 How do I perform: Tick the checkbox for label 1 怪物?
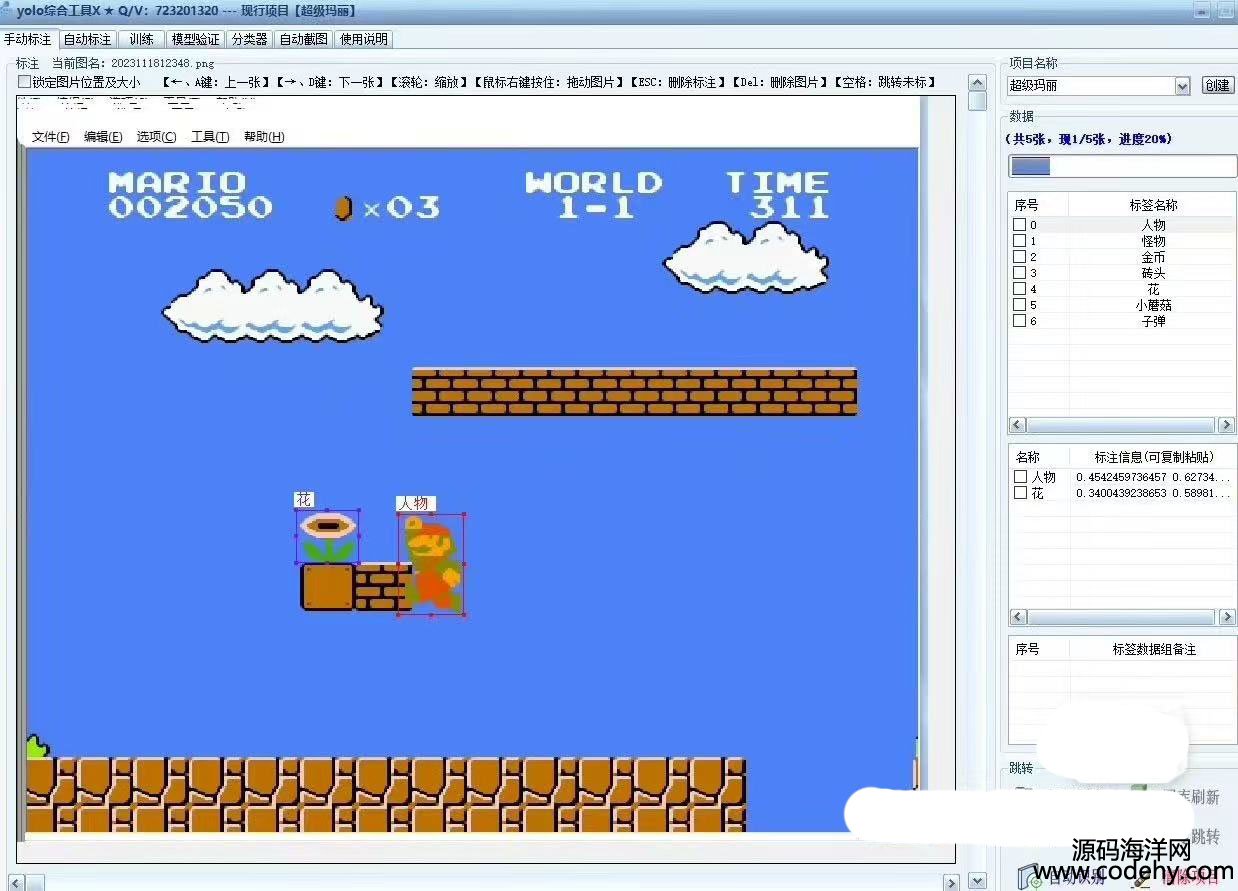(x=1019, y=241)
